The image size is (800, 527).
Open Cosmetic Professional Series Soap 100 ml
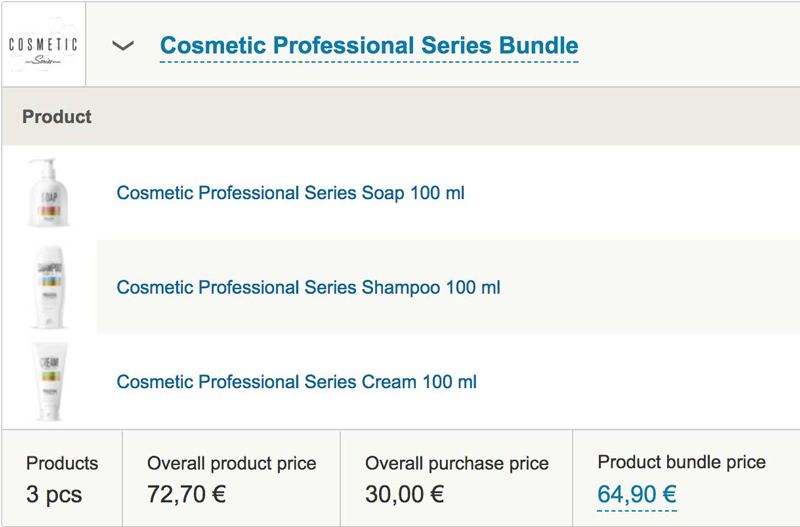(290, 193)
